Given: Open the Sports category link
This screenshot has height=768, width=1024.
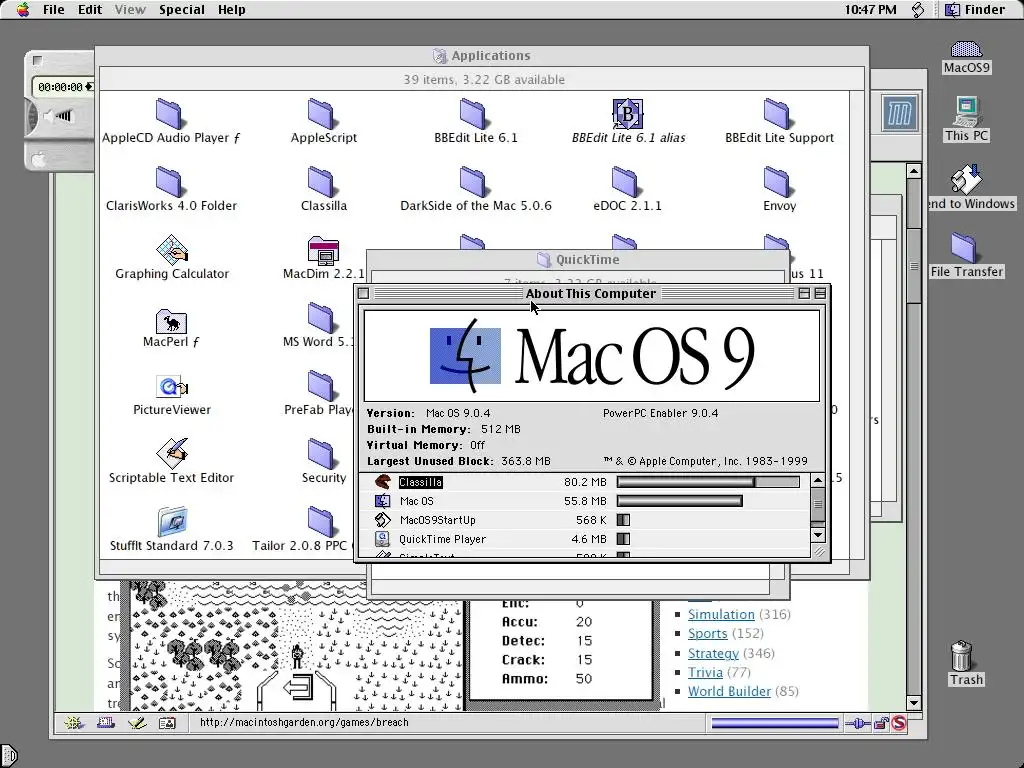Looking at the screenshot, I should [x=707, y=633].
